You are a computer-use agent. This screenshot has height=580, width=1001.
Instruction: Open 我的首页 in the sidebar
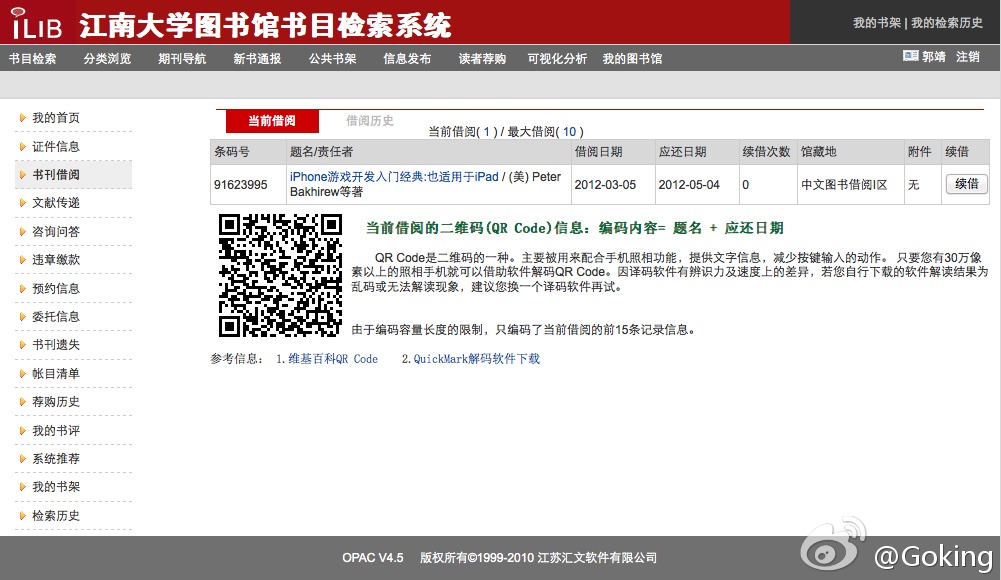pos(56,118)
